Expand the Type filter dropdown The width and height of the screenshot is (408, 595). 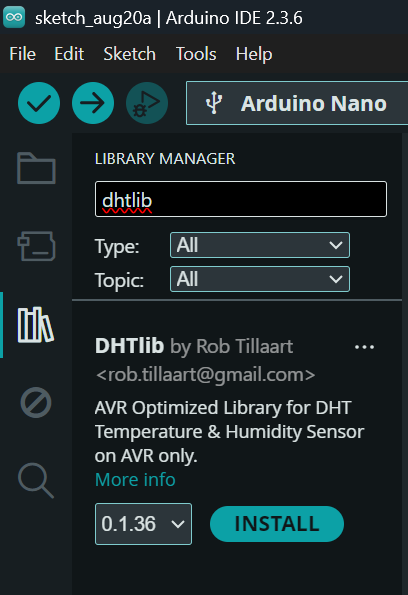pyautogui.click(x=260, y=245)
